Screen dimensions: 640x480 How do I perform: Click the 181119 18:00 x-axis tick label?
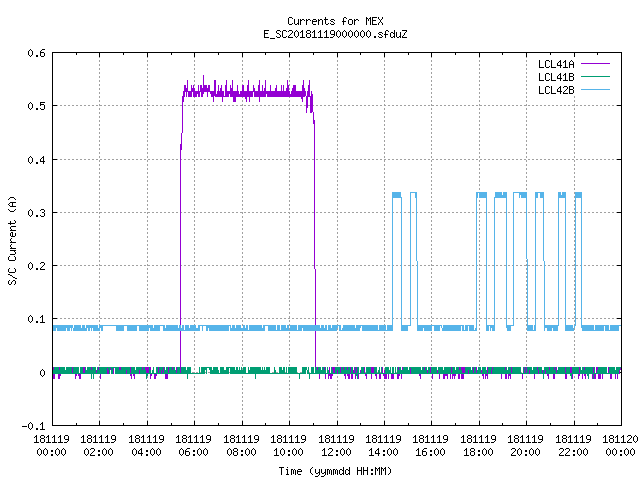478,446
